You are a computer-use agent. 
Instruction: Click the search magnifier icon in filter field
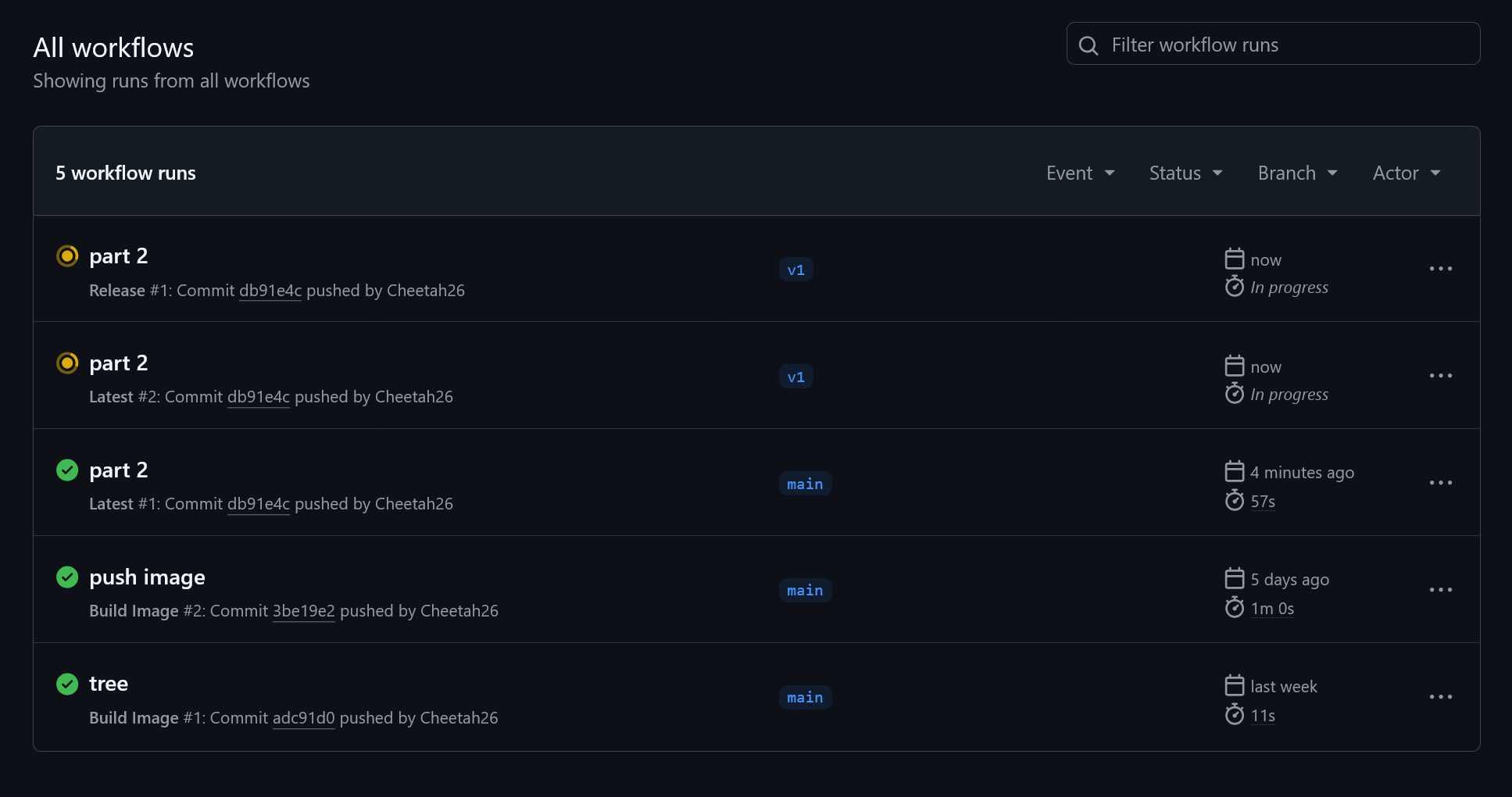[x=1088, y=45]
